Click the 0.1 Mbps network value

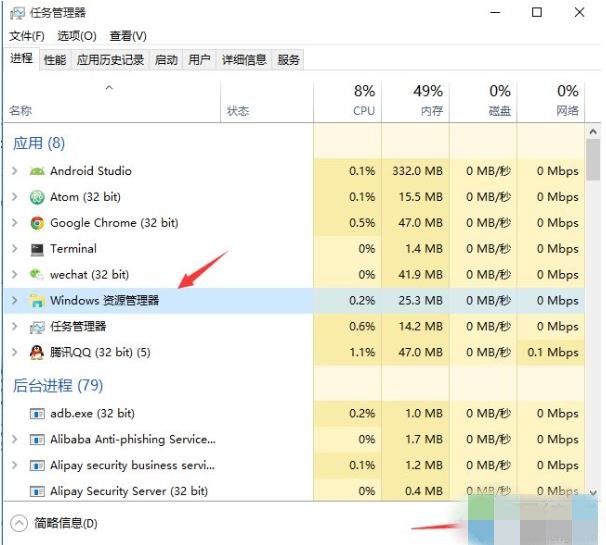553,353
